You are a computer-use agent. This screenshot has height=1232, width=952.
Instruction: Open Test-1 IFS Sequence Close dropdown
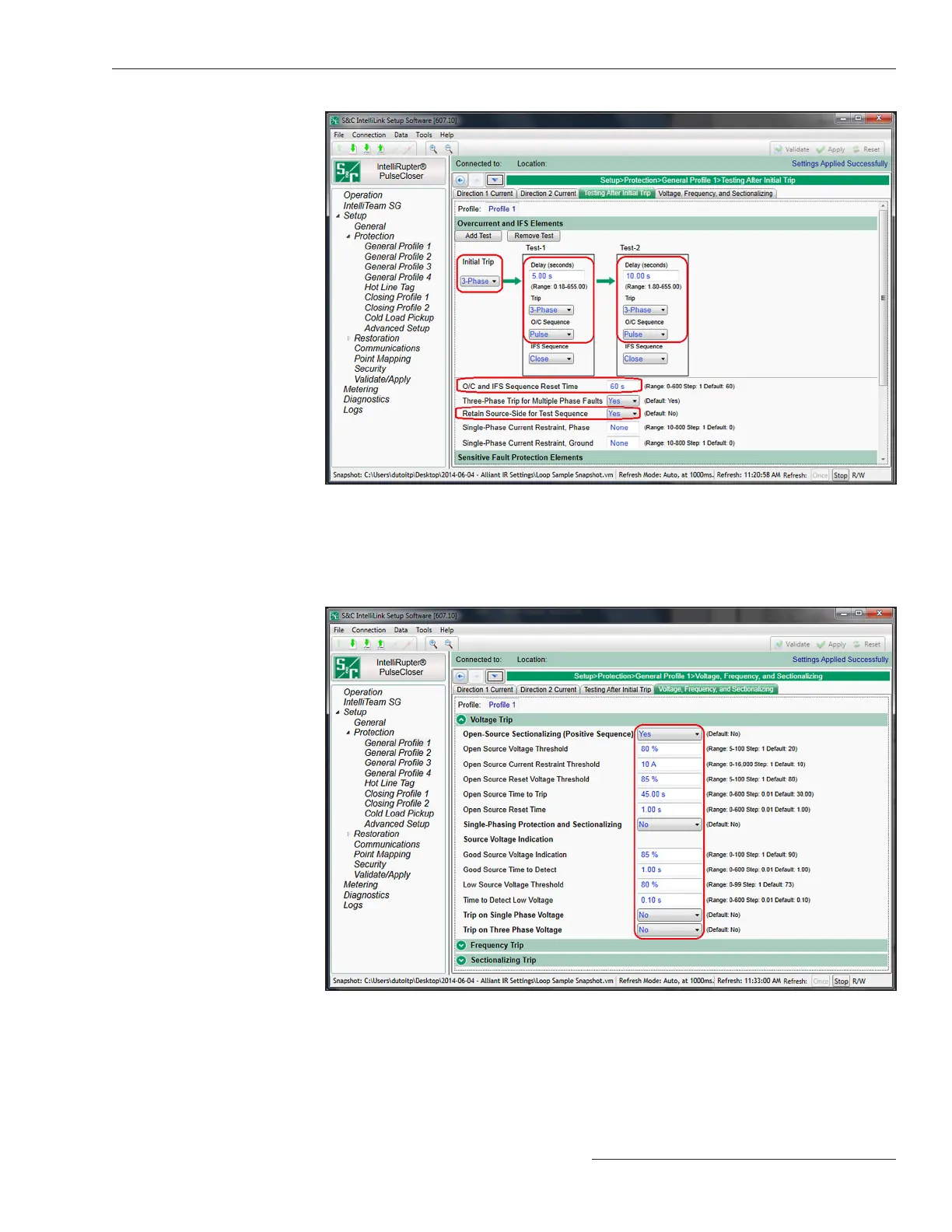coord(551,359)
